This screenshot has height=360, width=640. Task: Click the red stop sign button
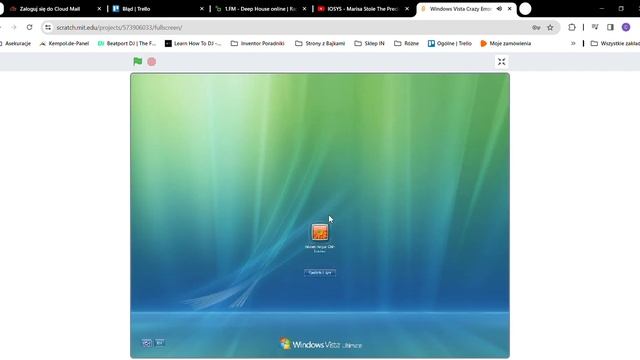[x=151, y=62]
